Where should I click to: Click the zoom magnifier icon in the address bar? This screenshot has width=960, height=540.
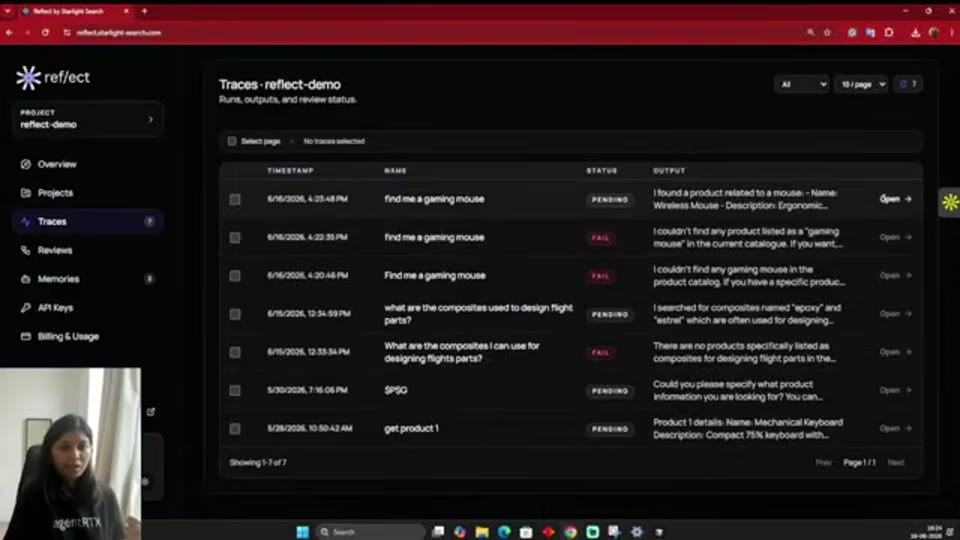coord(811,32)
